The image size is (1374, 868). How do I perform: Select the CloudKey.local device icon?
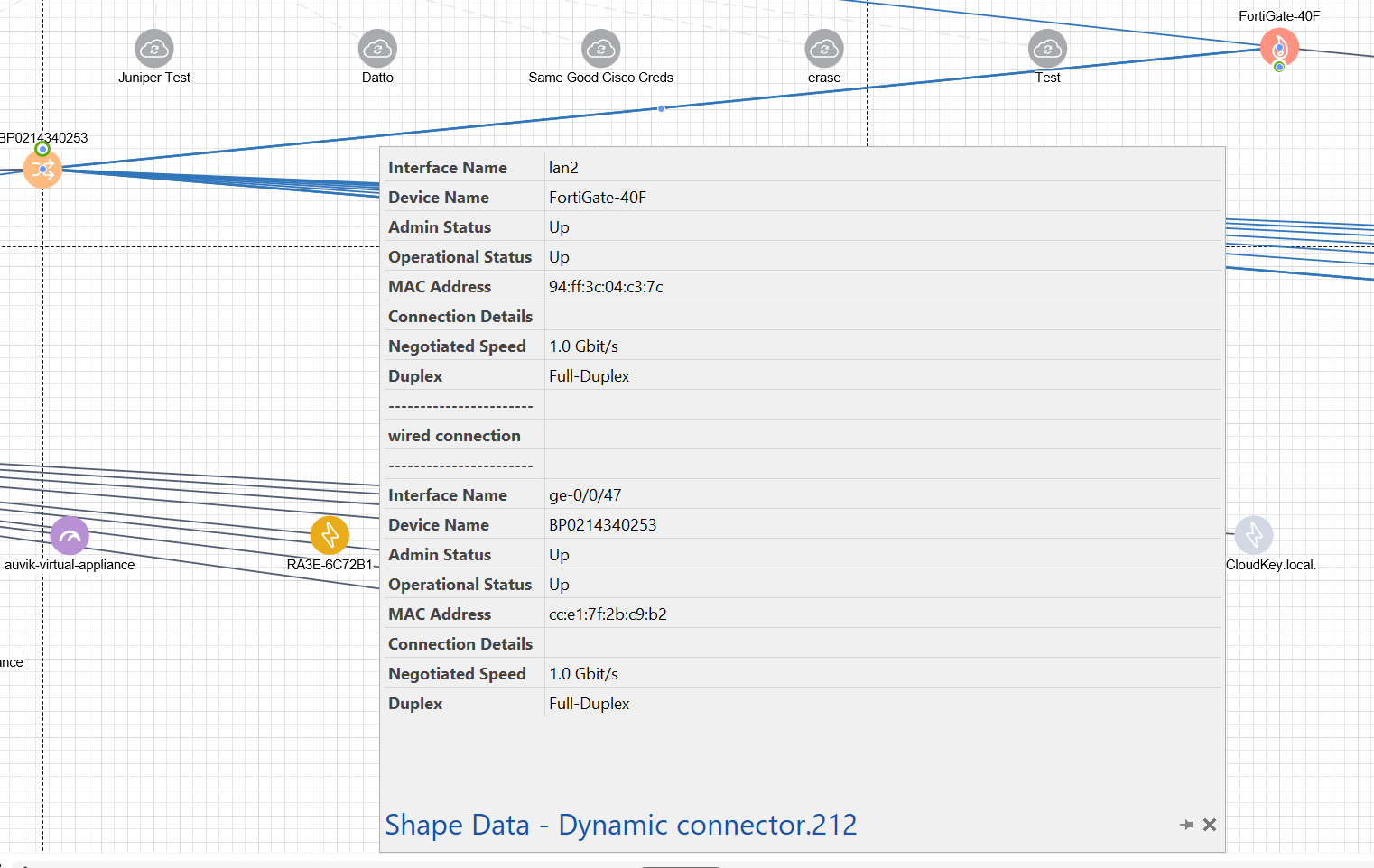[x=1253, y=535]
